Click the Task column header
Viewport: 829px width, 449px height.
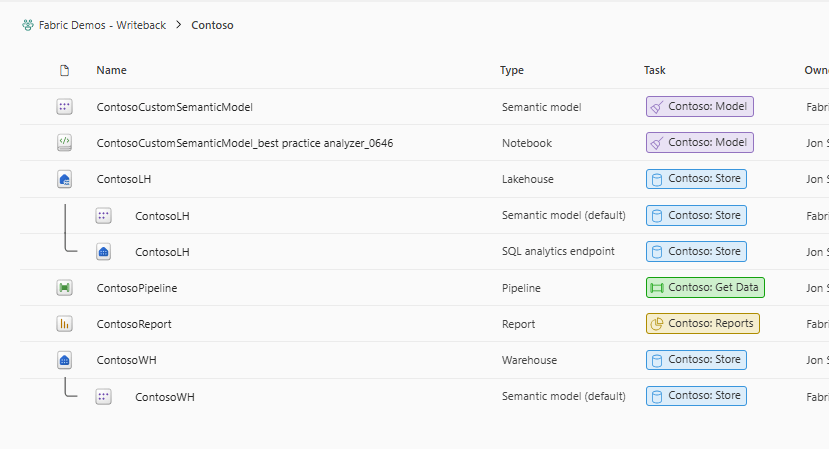click(655, 70)
